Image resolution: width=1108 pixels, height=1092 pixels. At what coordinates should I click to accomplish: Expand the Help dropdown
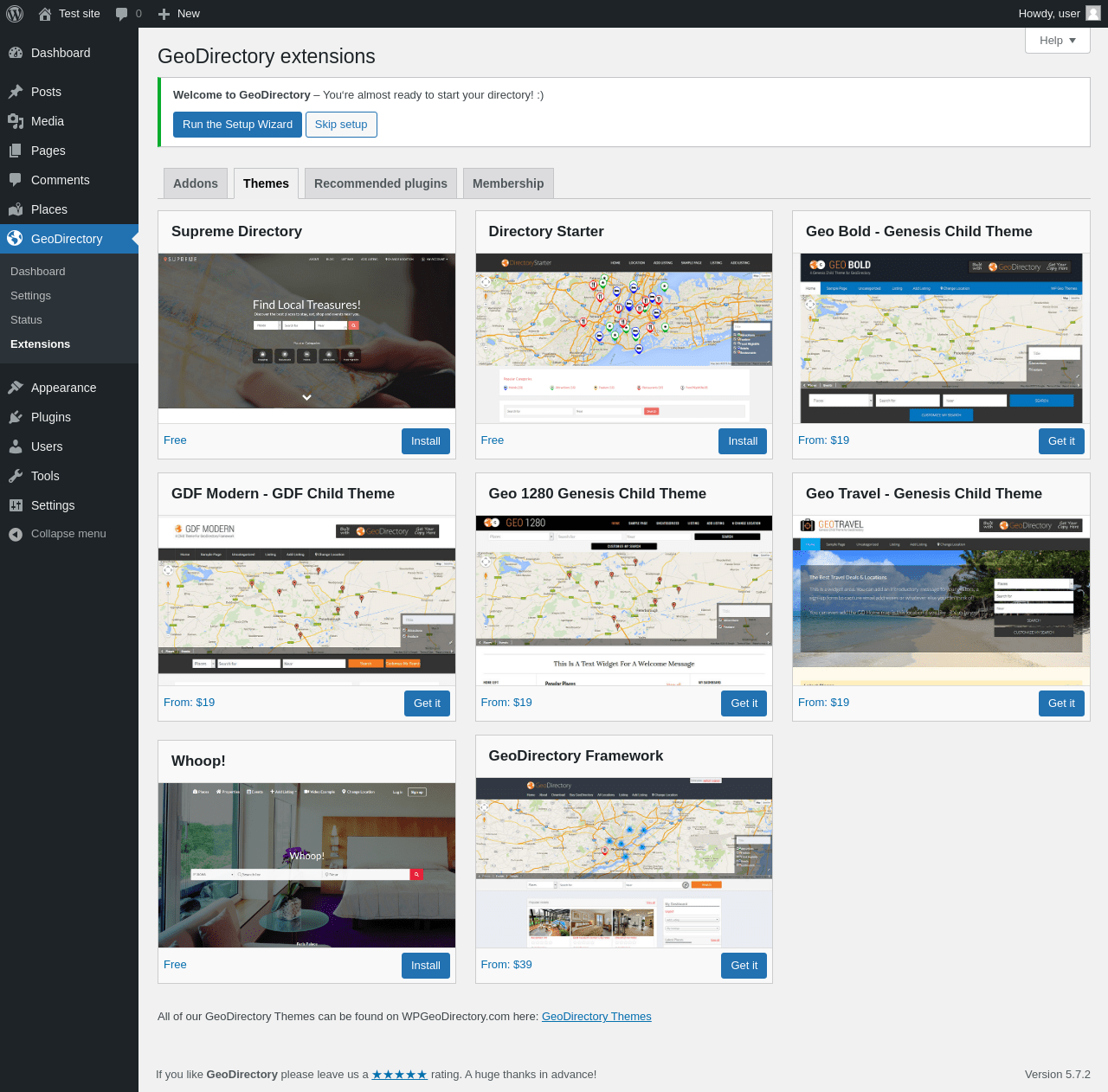point(1058,41)
